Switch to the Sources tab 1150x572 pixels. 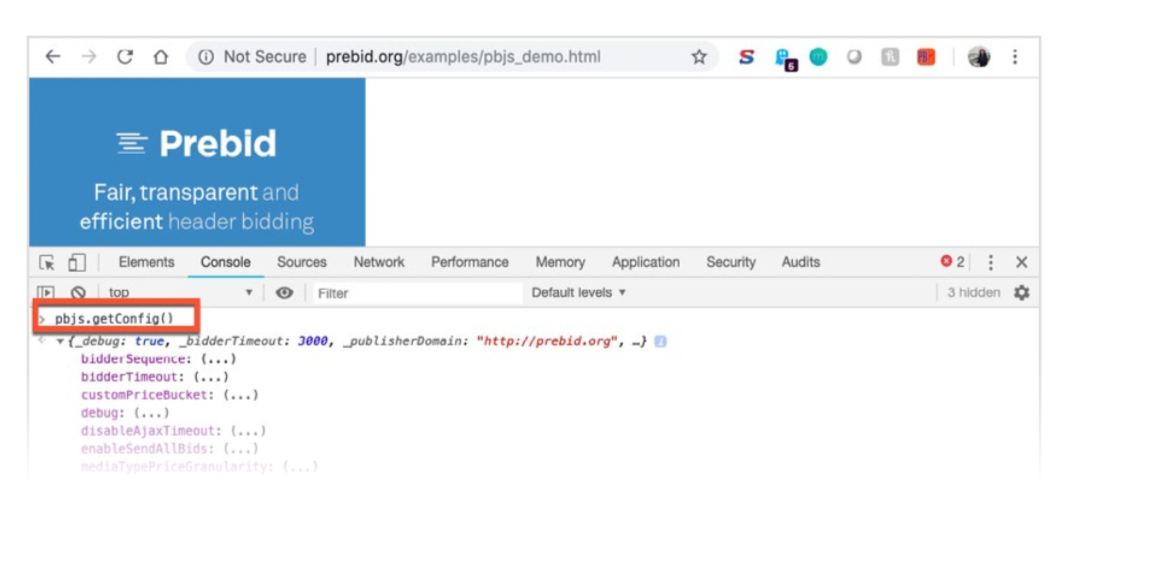tap(301, 262)
